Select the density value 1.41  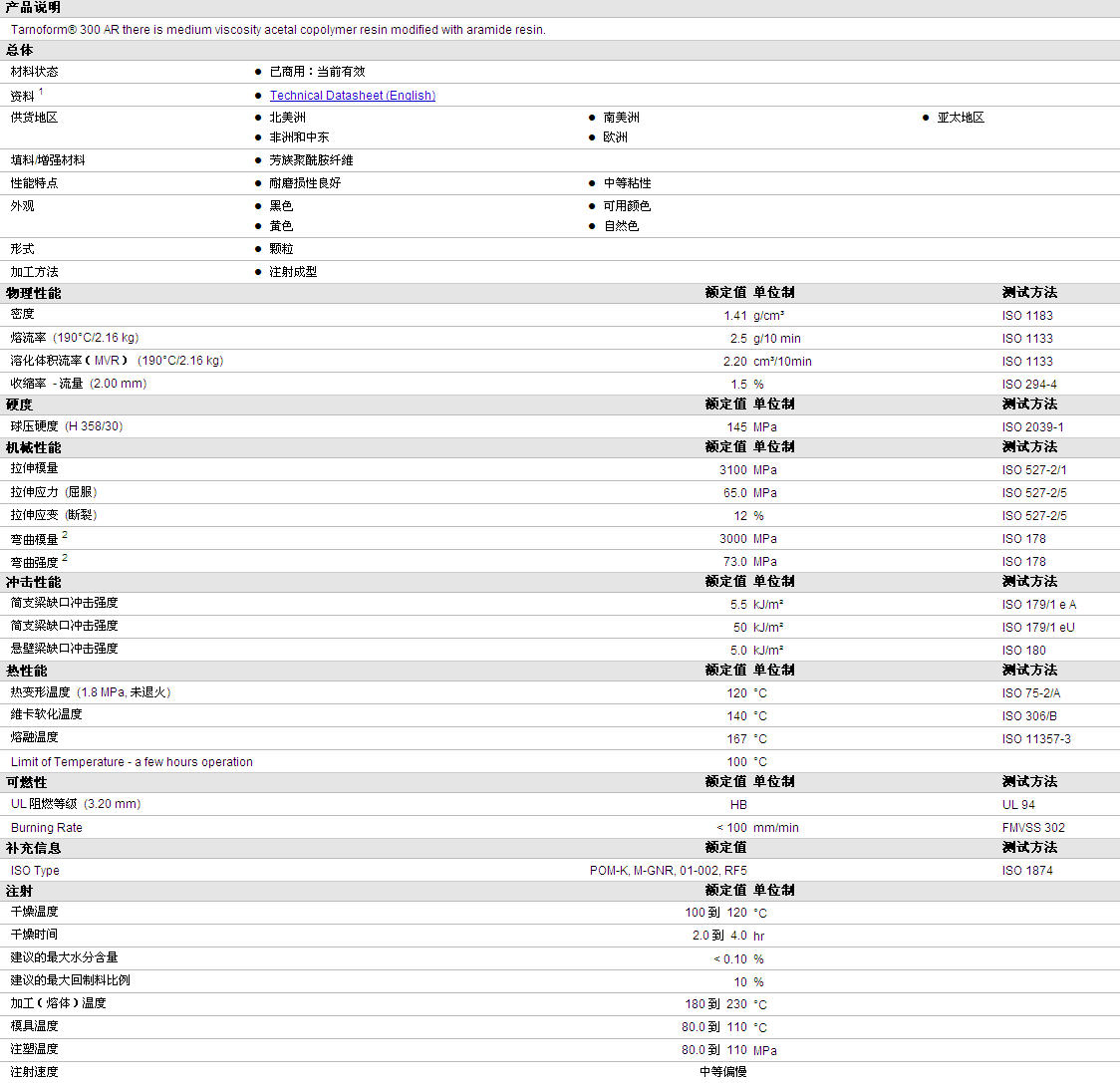(x=735, y=316)
